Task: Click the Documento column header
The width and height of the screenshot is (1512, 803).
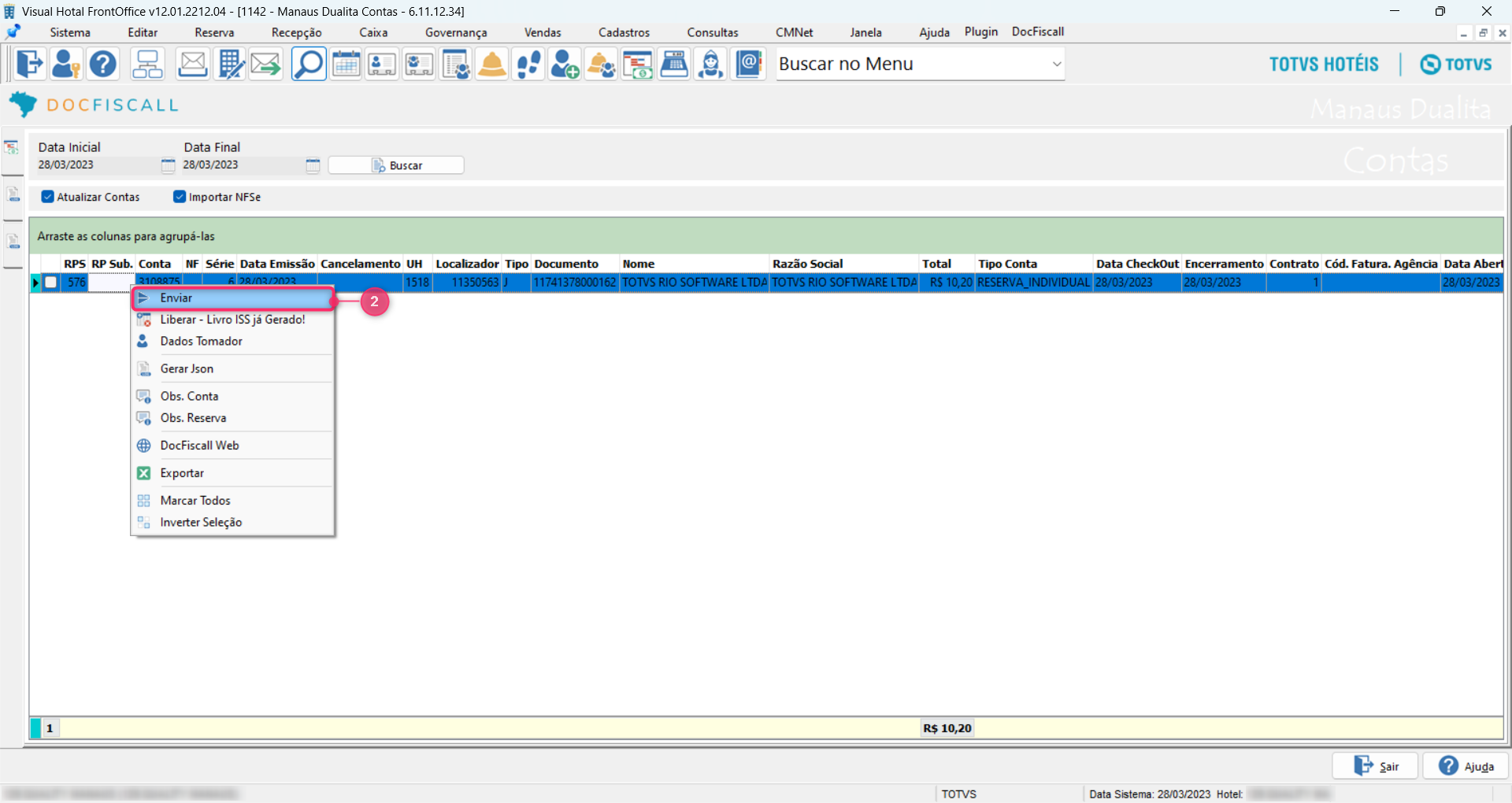Action: 575,264
